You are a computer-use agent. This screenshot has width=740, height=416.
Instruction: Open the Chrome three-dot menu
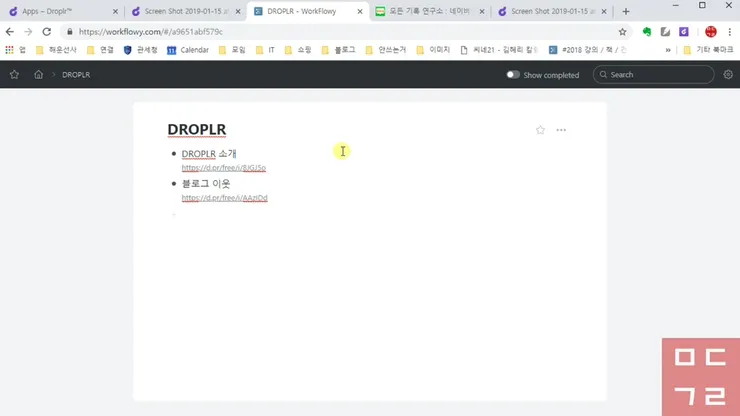[x=730, y=32]
